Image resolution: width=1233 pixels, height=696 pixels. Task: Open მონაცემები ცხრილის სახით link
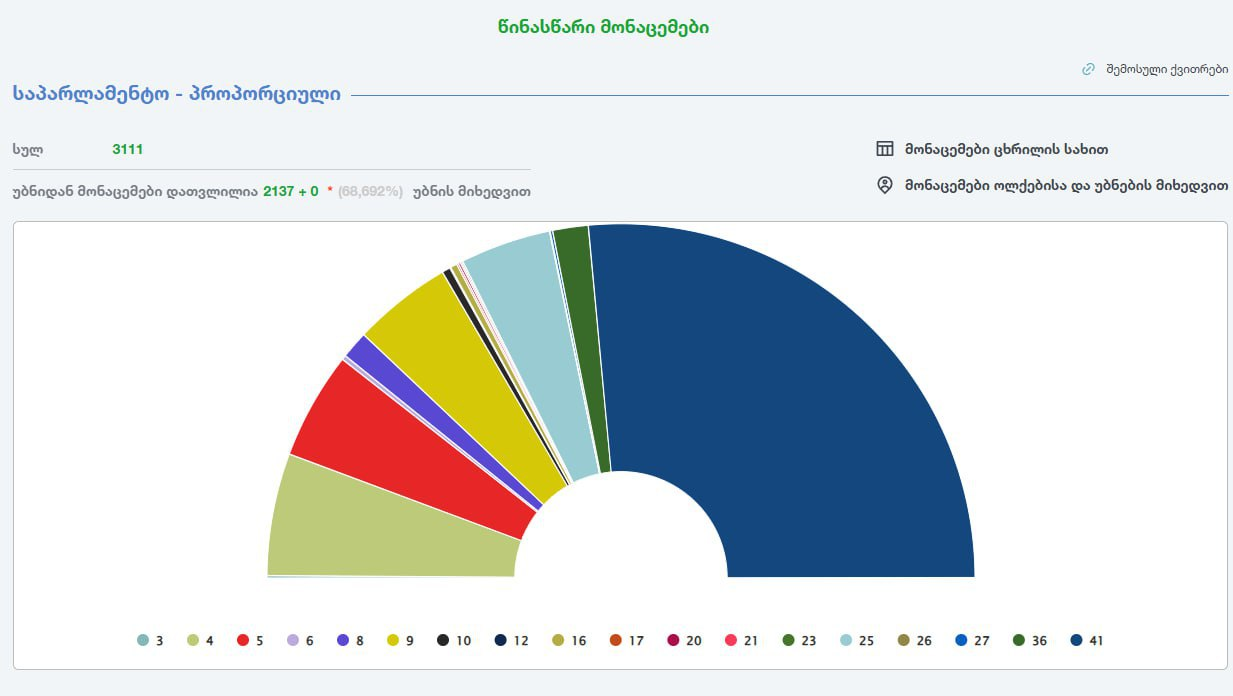pyautogui.click(x=1006, y=149)
